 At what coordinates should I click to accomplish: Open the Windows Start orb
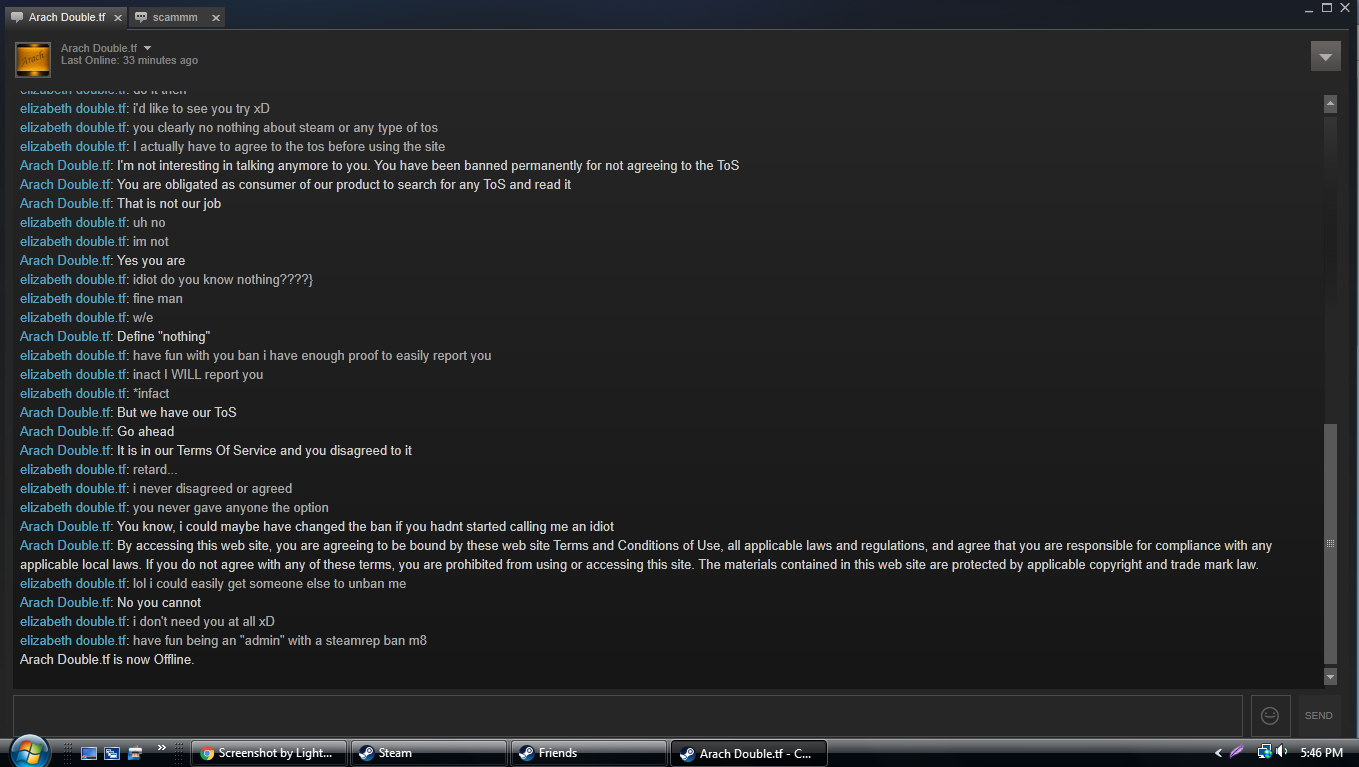[x=27, y=752]
